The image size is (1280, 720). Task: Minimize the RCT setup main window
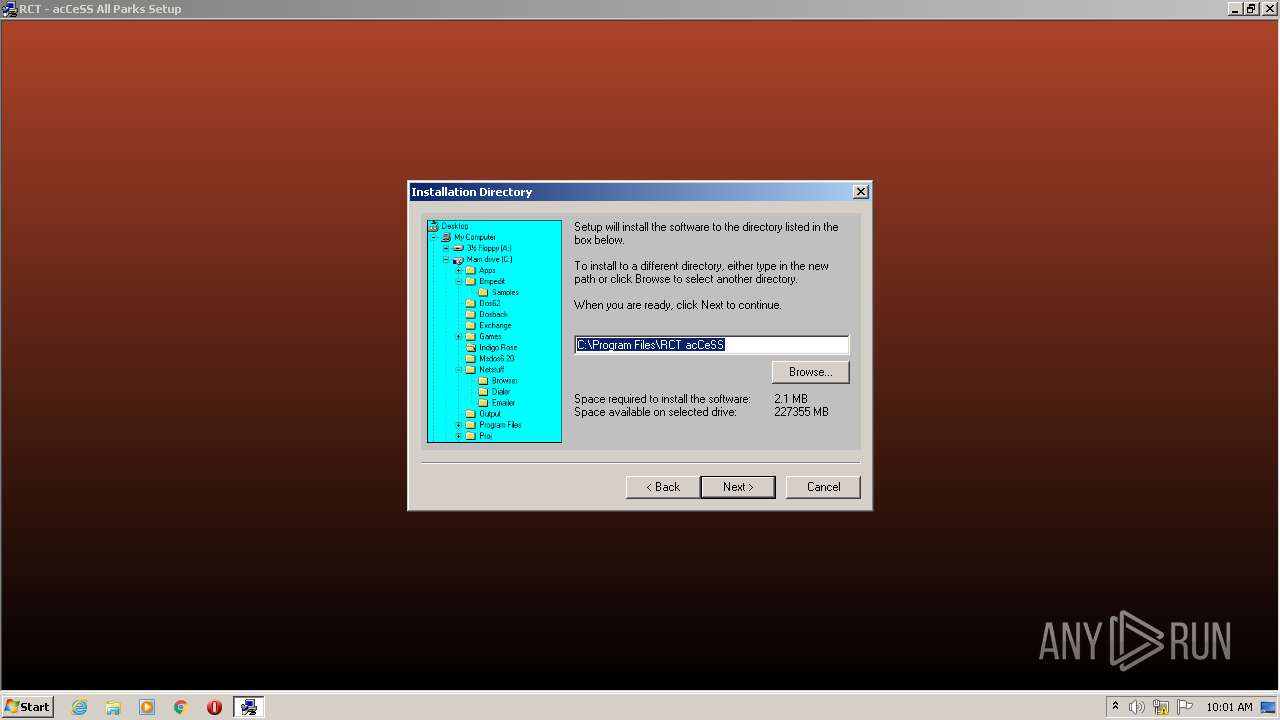tap(1235, 9)
